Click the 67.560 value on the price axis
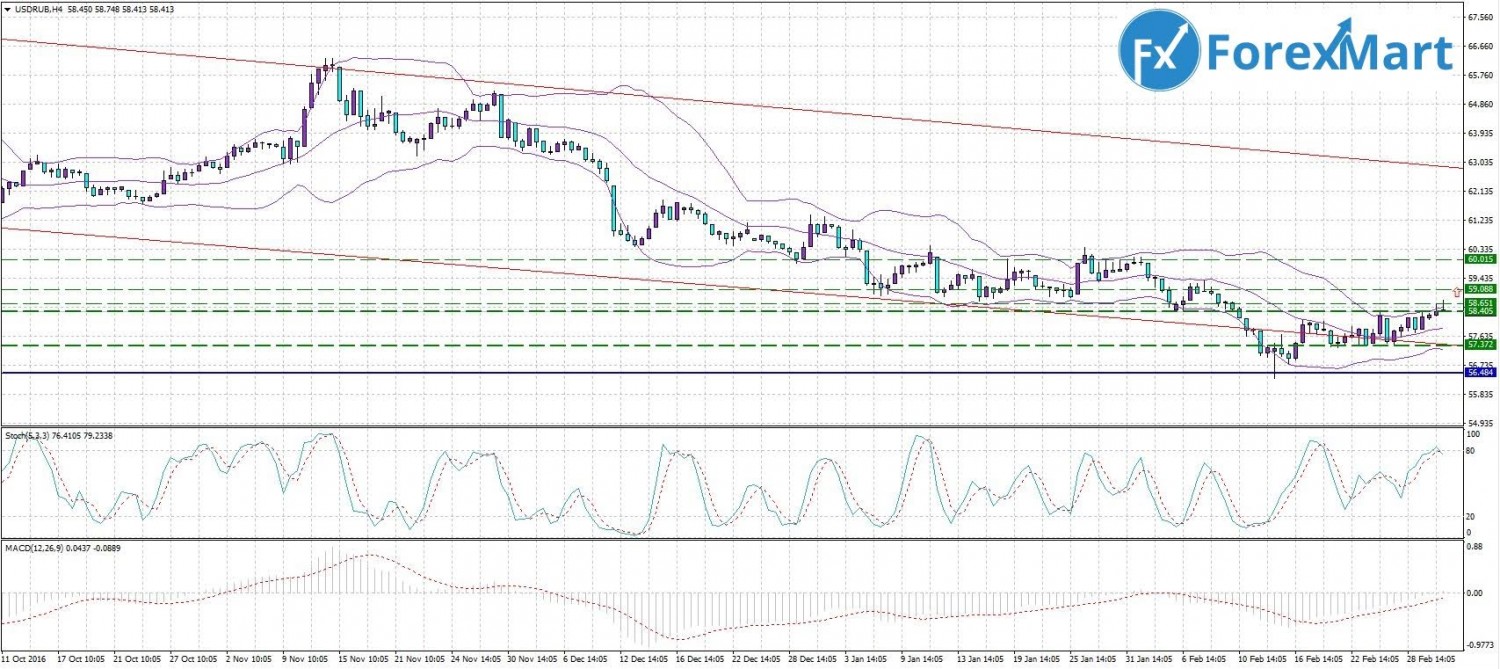1500x669 pixels. (1480, 17)
